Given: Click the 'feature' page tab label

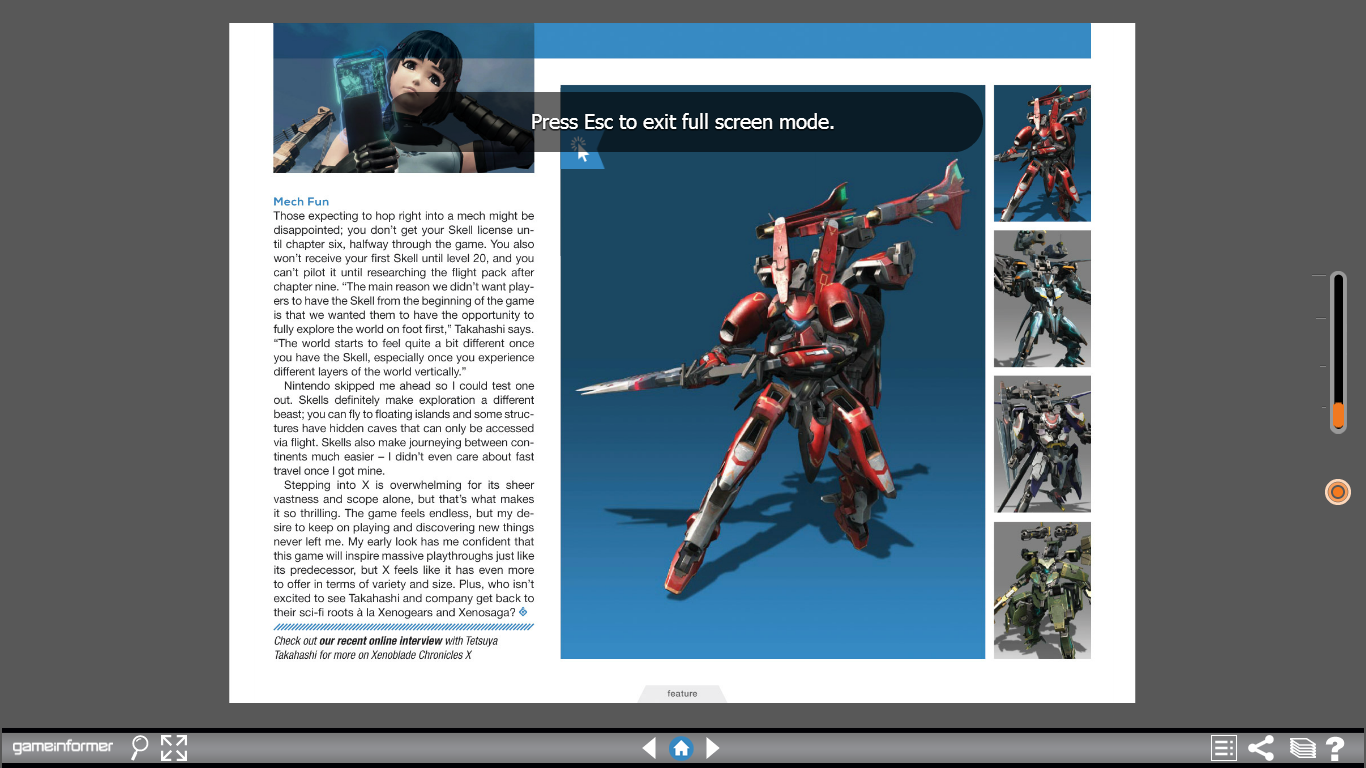Looking at the screenshot, I should [682, 693].
